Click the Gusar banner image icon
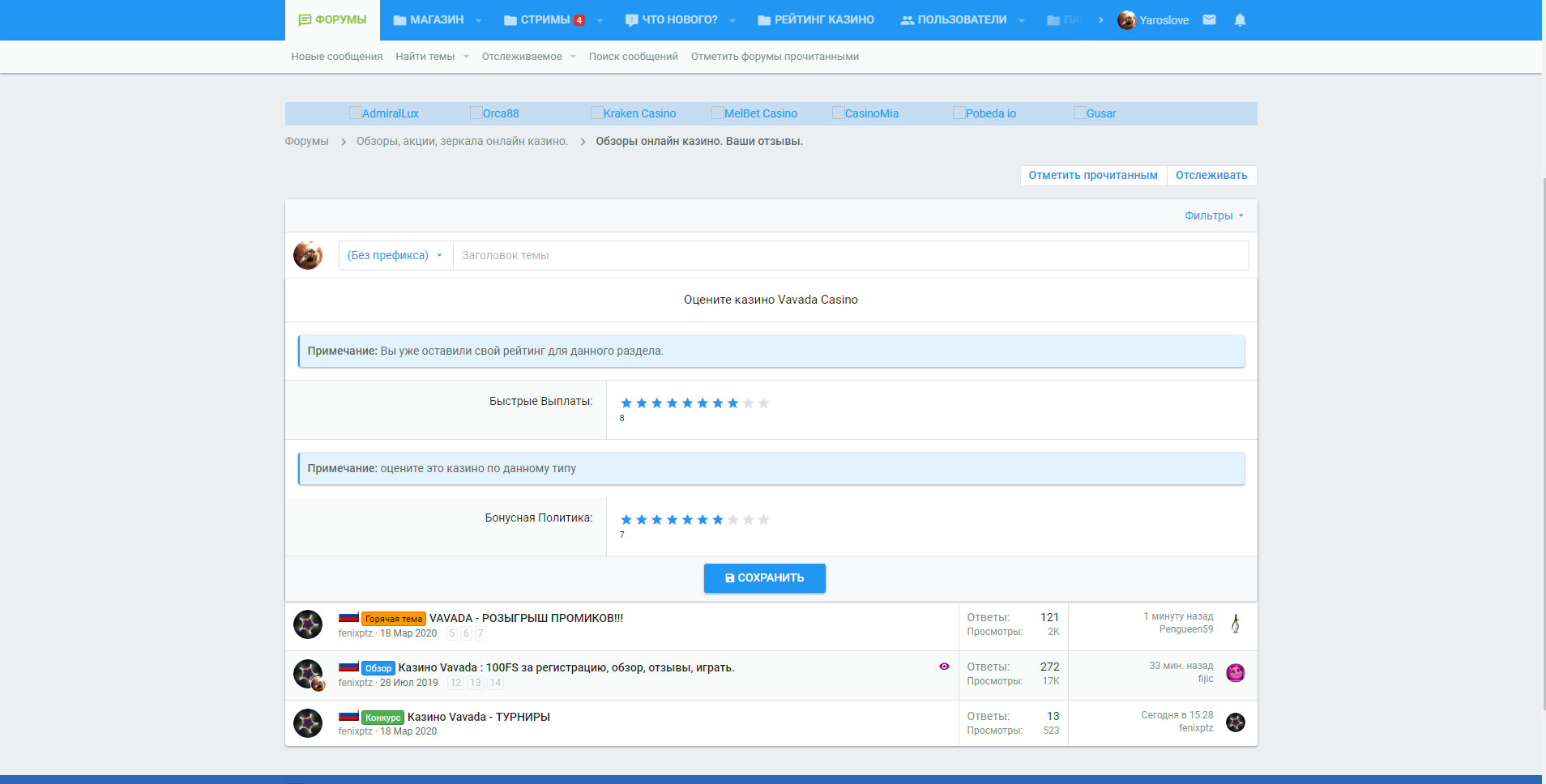 [1080, 113]
